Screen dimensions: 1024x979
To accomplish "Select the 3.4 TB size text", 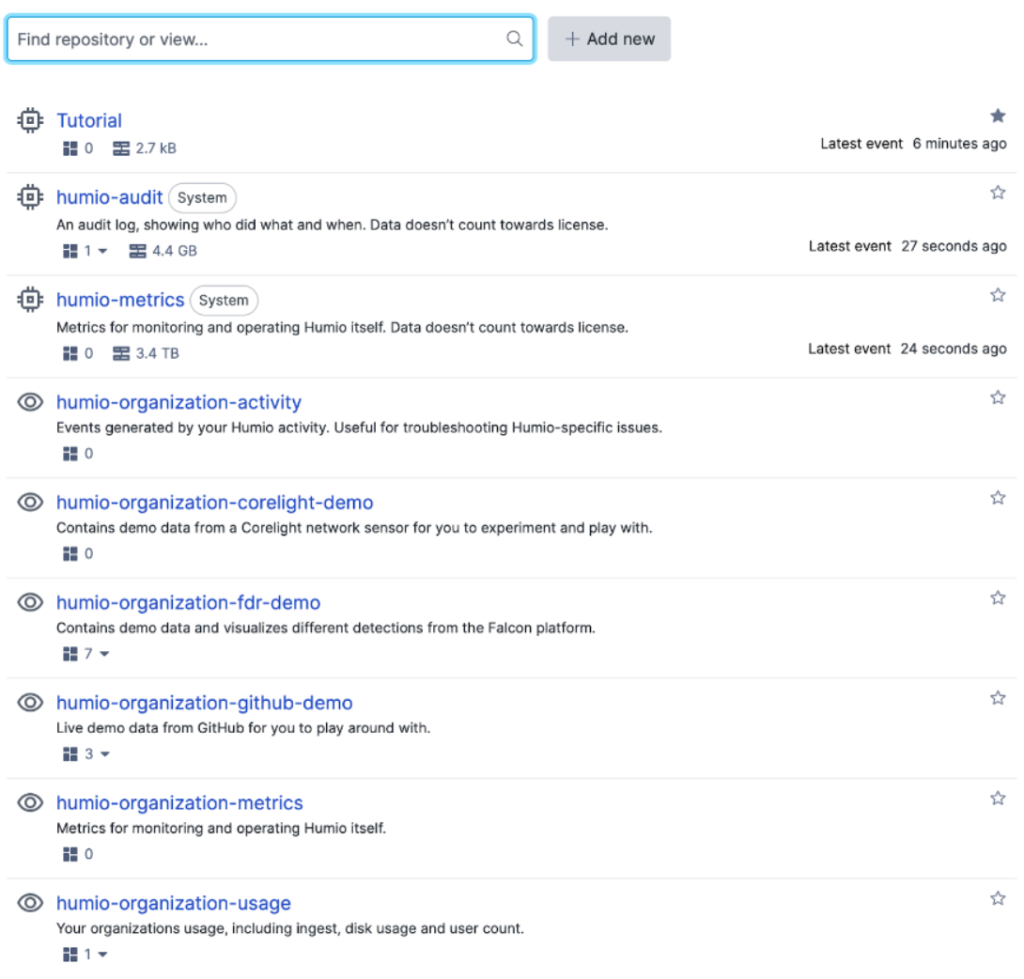I will (x=157, y=353).
